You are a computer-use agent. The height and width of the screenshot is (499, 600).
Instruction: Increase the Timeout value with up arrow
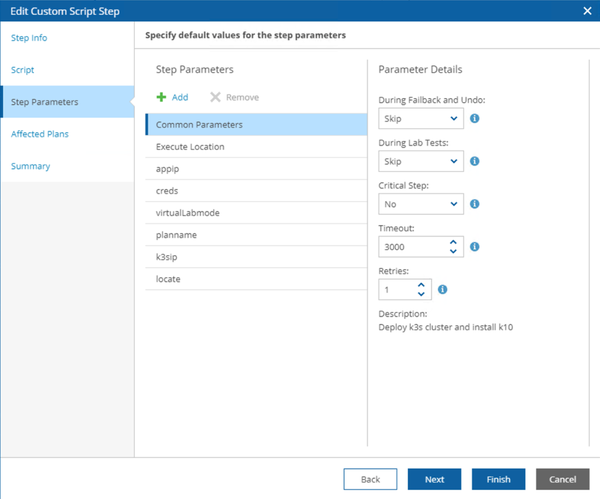click(x=454, y=241)
